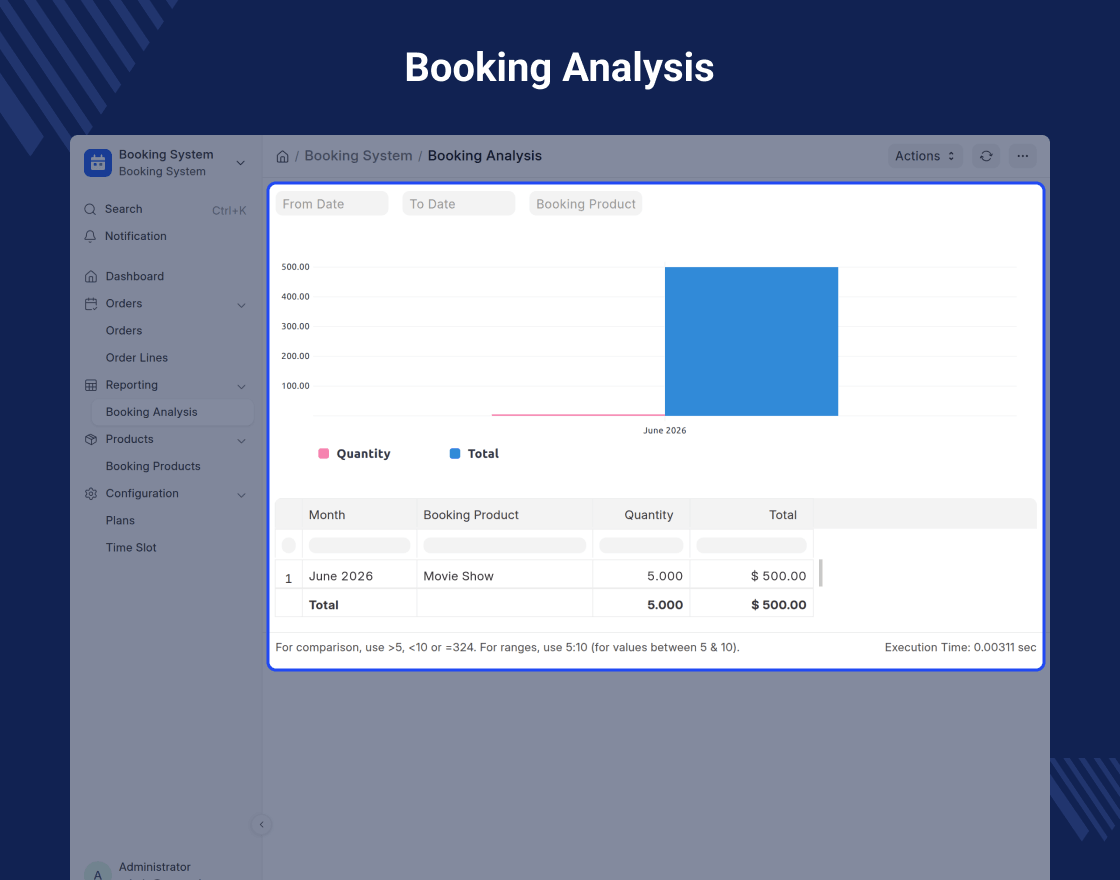This screenshot has width=1120, height=880.
Task: Click the Booking Product filter field
Action: (586, 204)
